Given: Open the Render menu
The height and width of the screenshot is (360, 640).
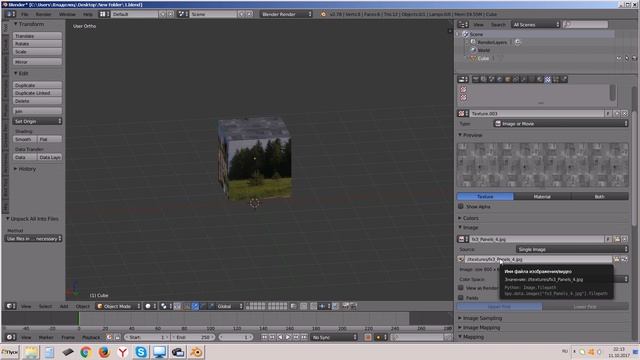Looking at the screenshot, I should 43,14.
